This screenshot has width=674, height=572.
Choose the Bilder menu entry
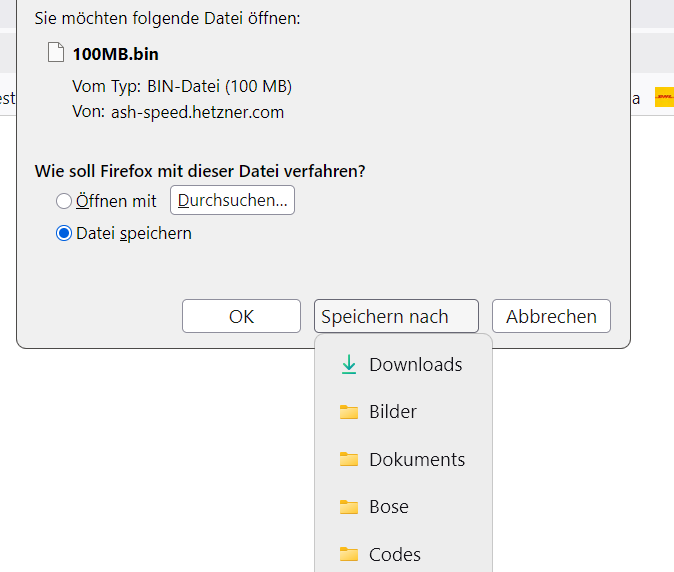pyautogui.click(x=393, y=412)
